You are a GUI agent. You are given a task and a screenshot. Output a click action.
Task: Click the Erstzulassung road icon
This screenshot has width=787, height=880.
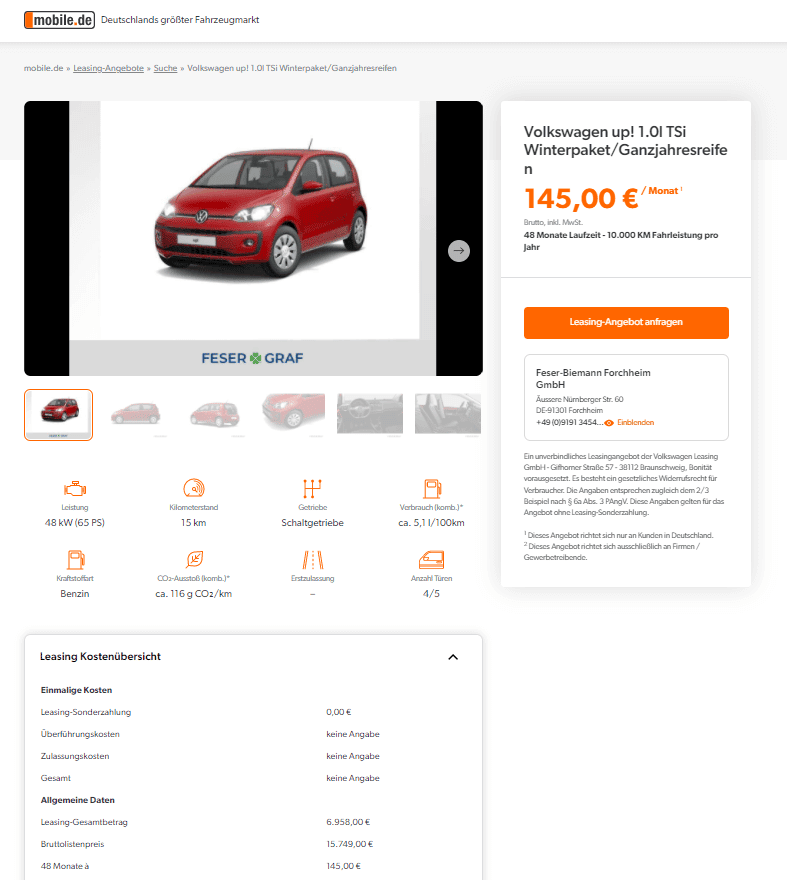tap(312, 560)
